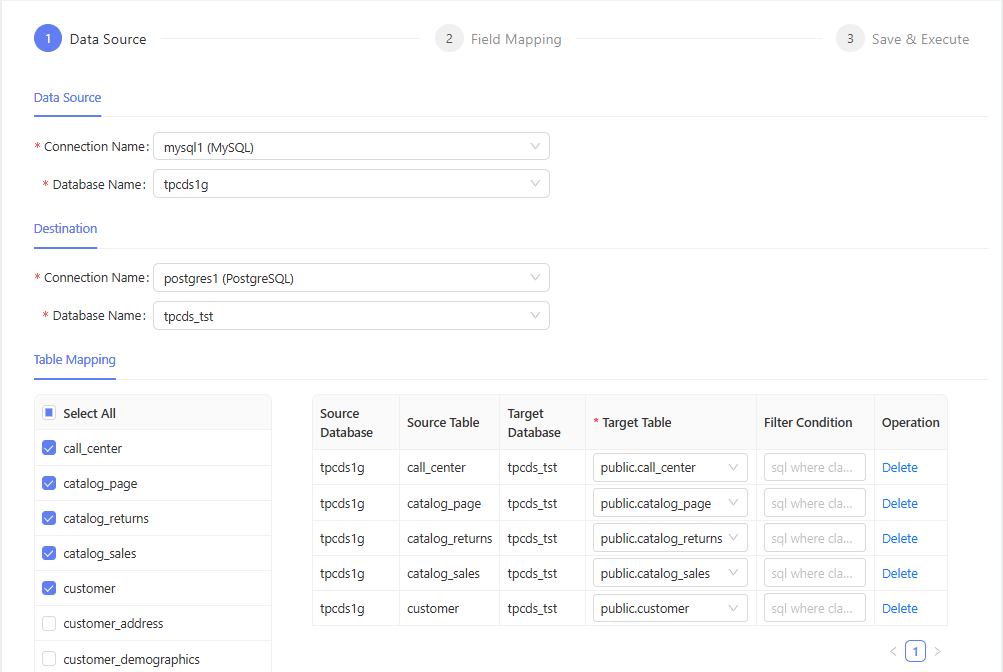Delete the catalog_page mapping row

tap(899, 503)
